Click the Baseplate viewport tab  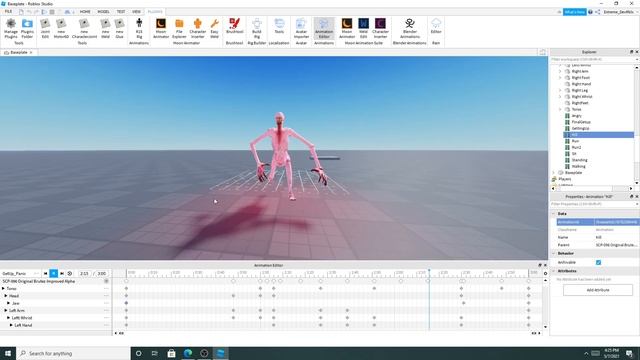coord(18,53)
